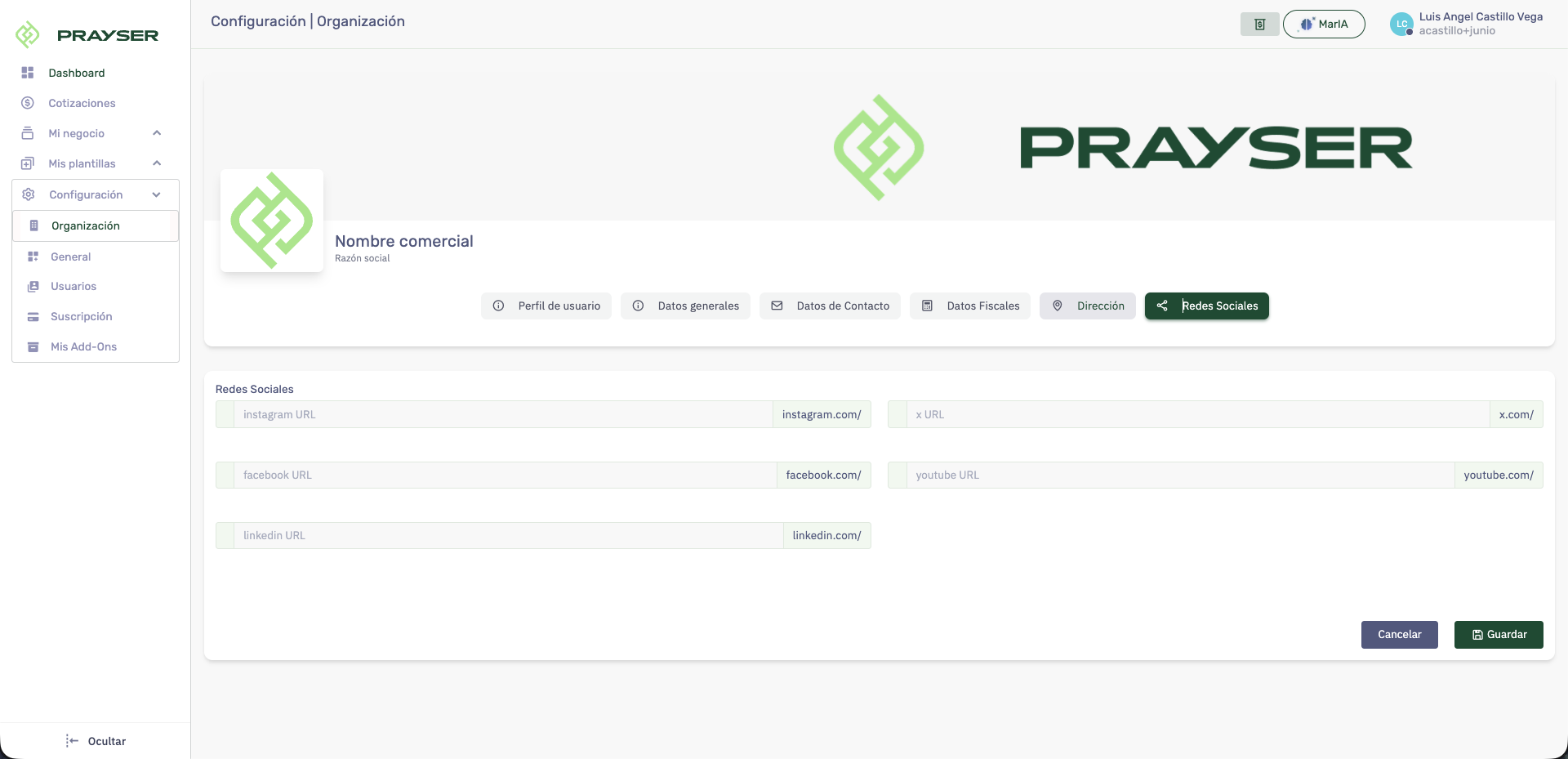
Task: Click the "youtube.com/" suffix label
Action: pyautogui.click(x=1499, y=475)
